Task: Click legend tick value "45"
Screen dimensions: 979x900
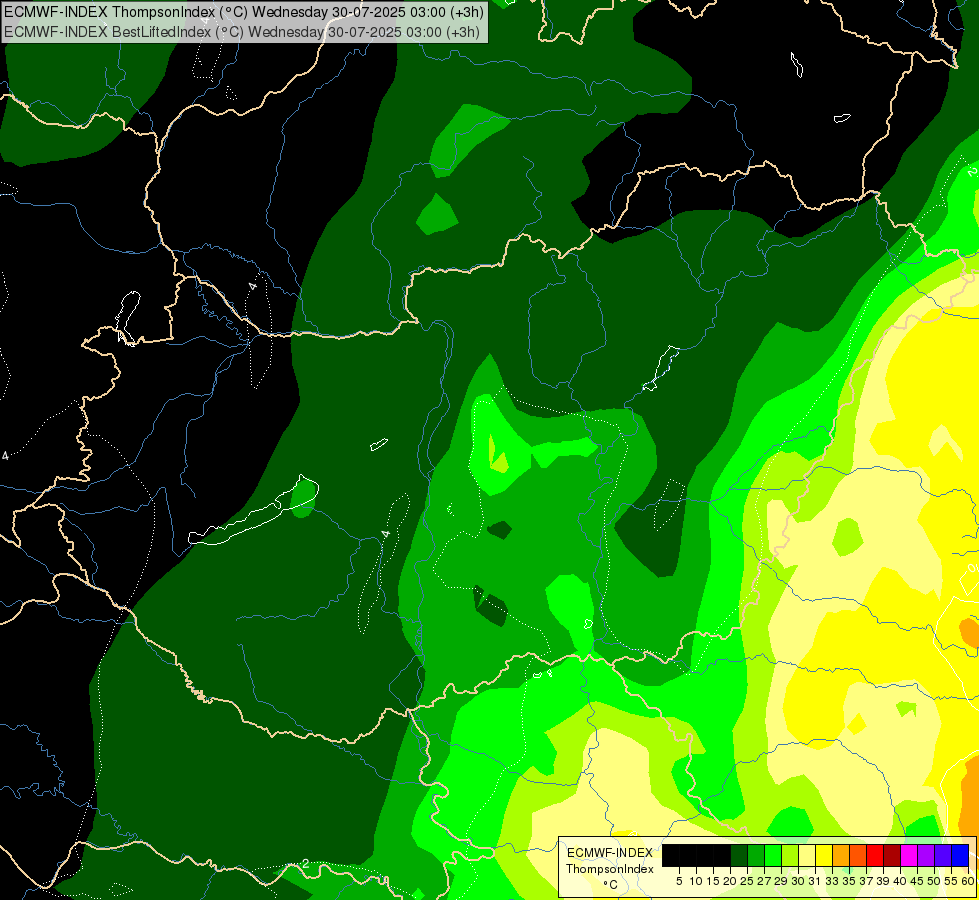Action: pos(917,881)
